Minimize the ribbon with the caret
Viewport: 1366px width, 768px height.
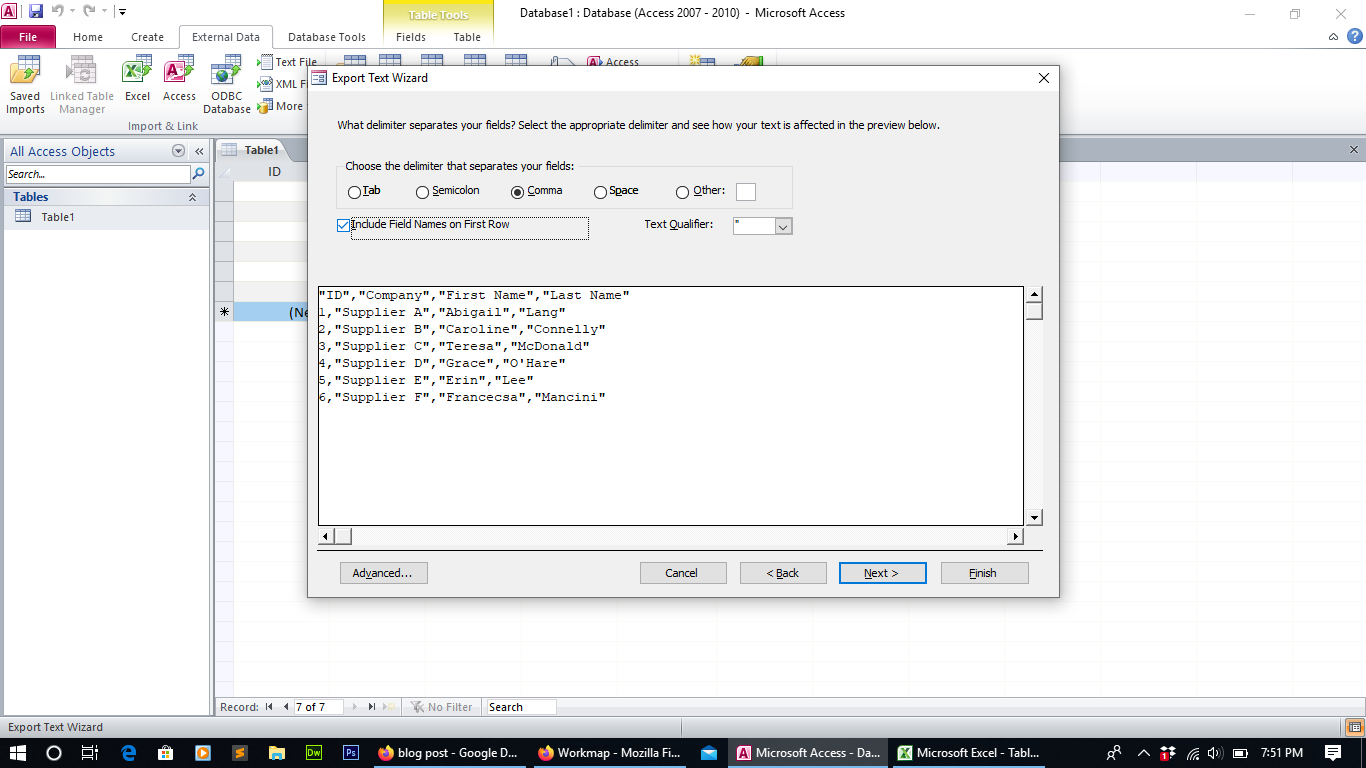pyautogui.click(x=1333, y=37)
